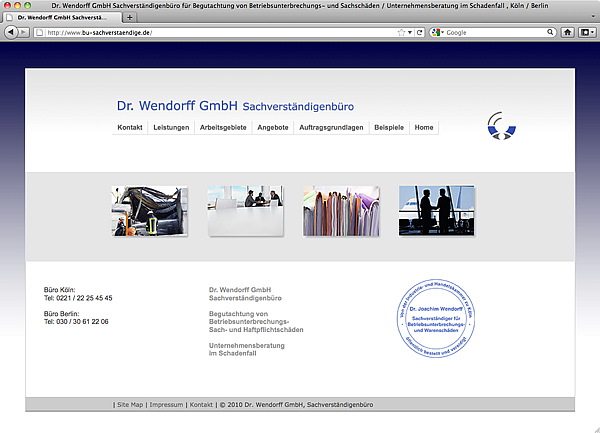The height and width of the screenshot is (433, 600).
Task: Reload the page with refresh icon
Action: [x=420, y=33]
